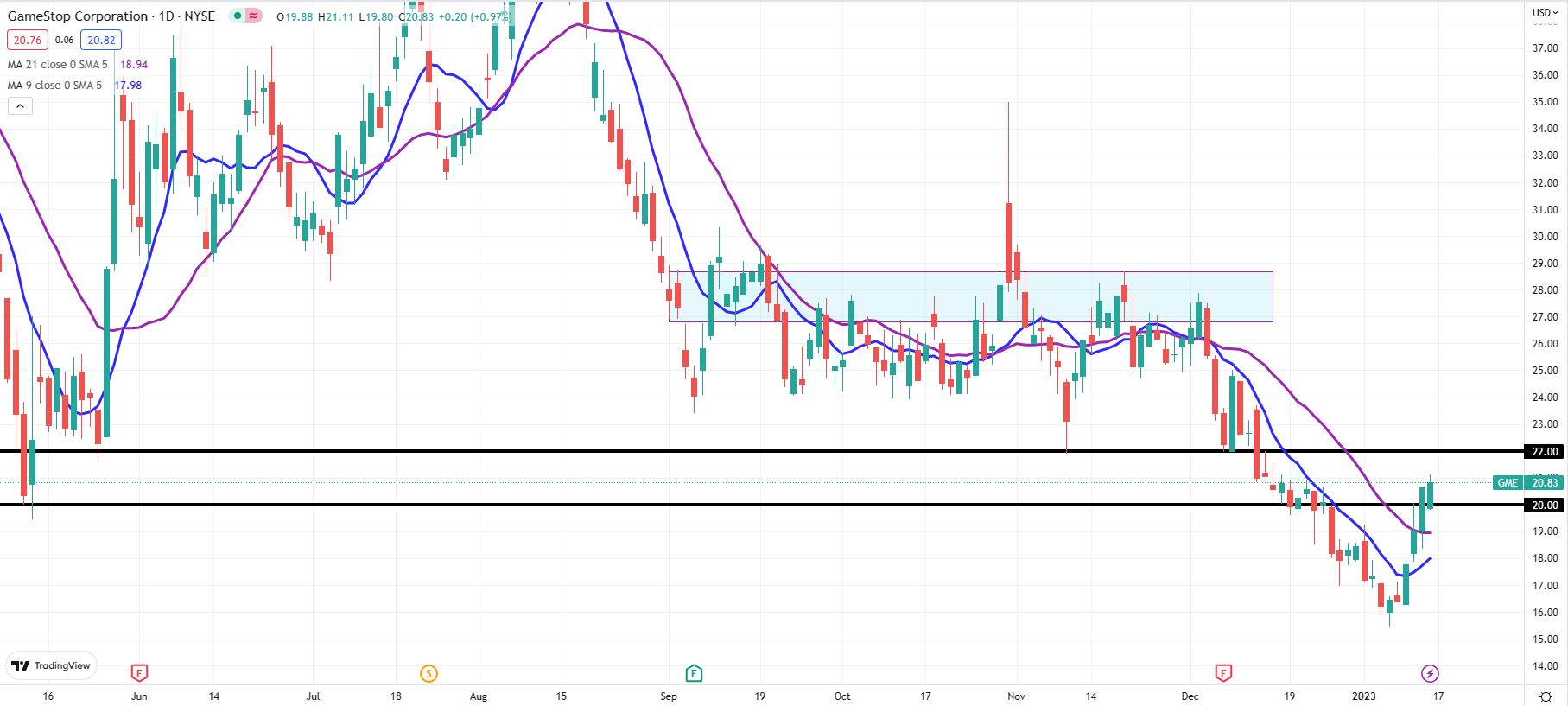This screenshot has width=1568, height=706.
Task: Open the USD currency dropdown
Action: click(1545, 12)
